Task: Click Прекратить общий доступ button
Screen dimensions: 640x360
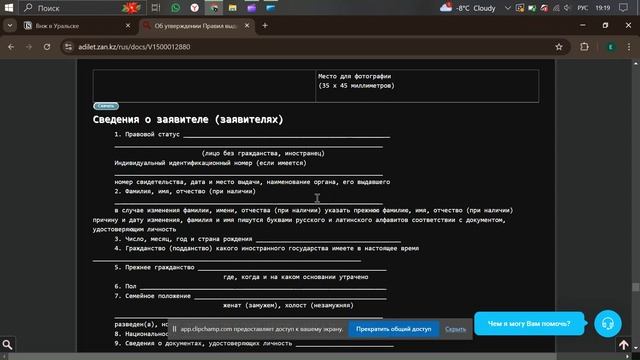Action: coord(393,329)
